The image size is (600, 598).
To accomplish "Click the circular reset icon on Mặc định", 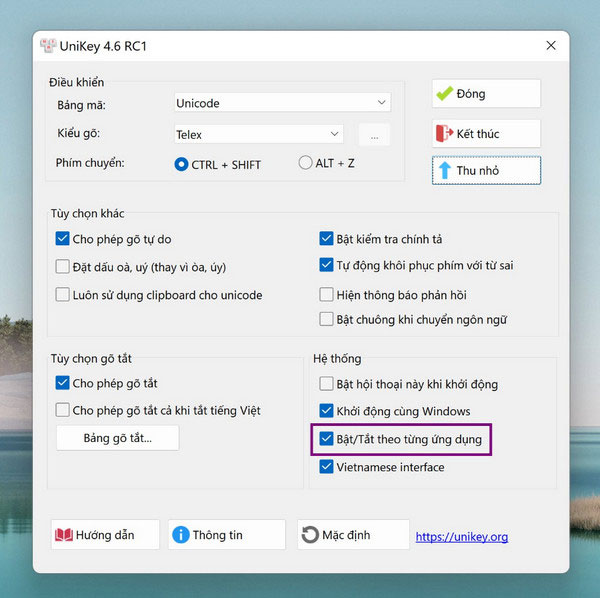I will pos(310,534).
